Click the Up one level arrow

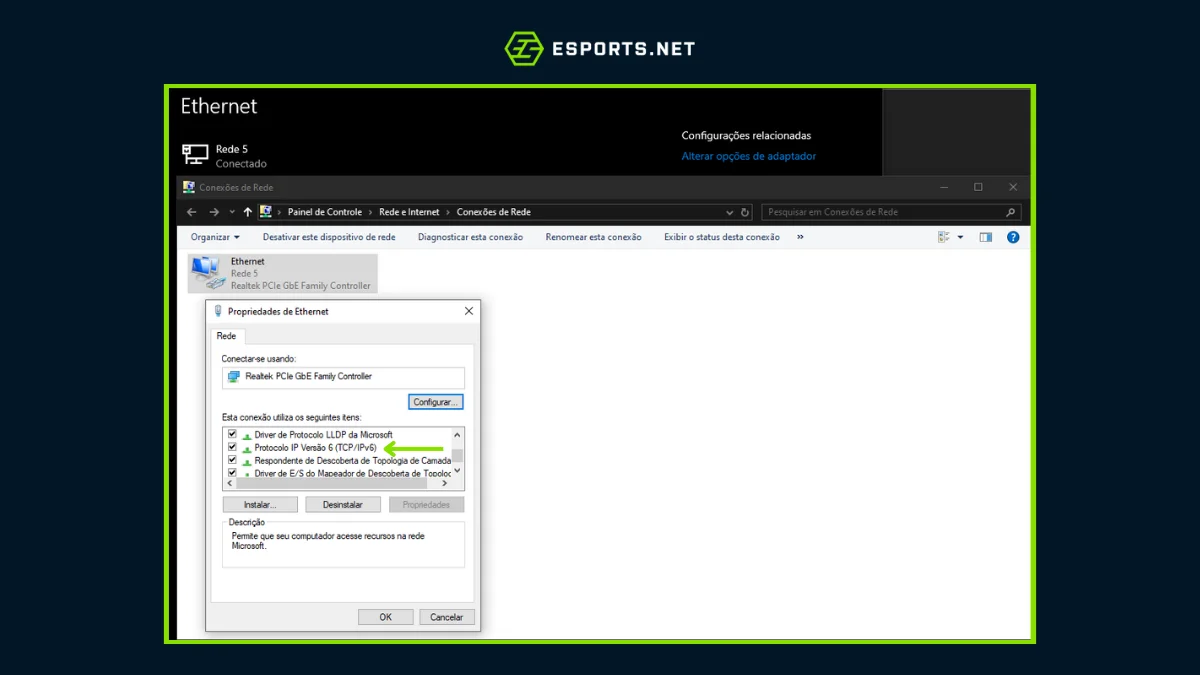[x=248, y=212]
